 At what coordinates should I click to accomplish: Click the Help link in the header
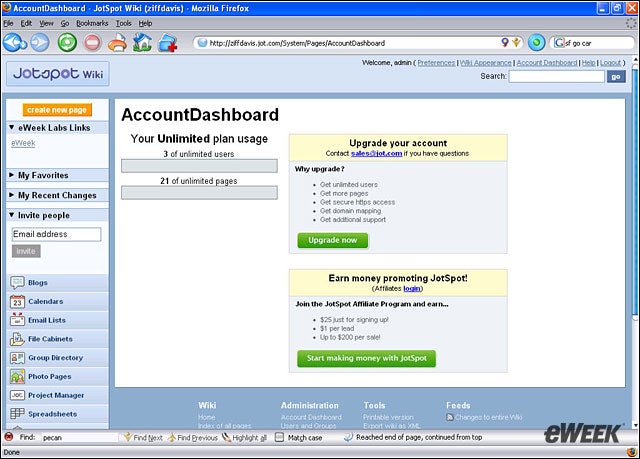click(588, 63)
